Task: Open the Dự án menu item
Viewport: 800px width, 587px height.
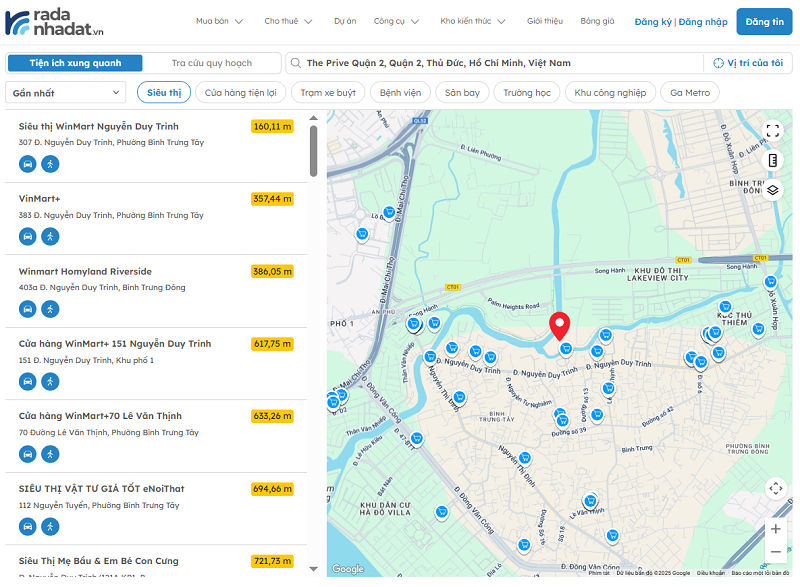Action: 345,21
